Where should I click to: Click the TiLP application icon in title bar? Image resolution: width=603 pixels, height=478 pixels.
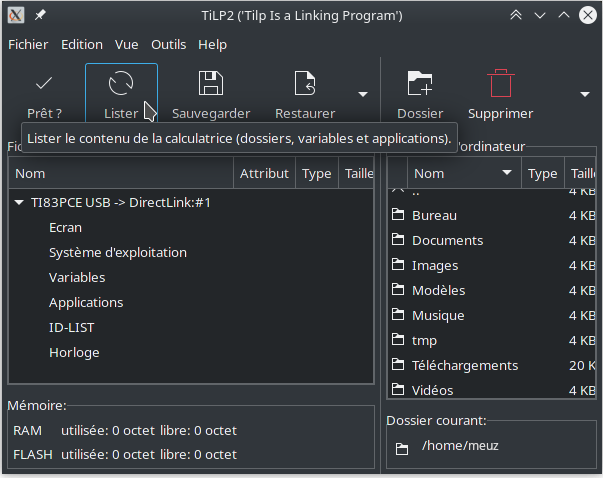(16, 15)
